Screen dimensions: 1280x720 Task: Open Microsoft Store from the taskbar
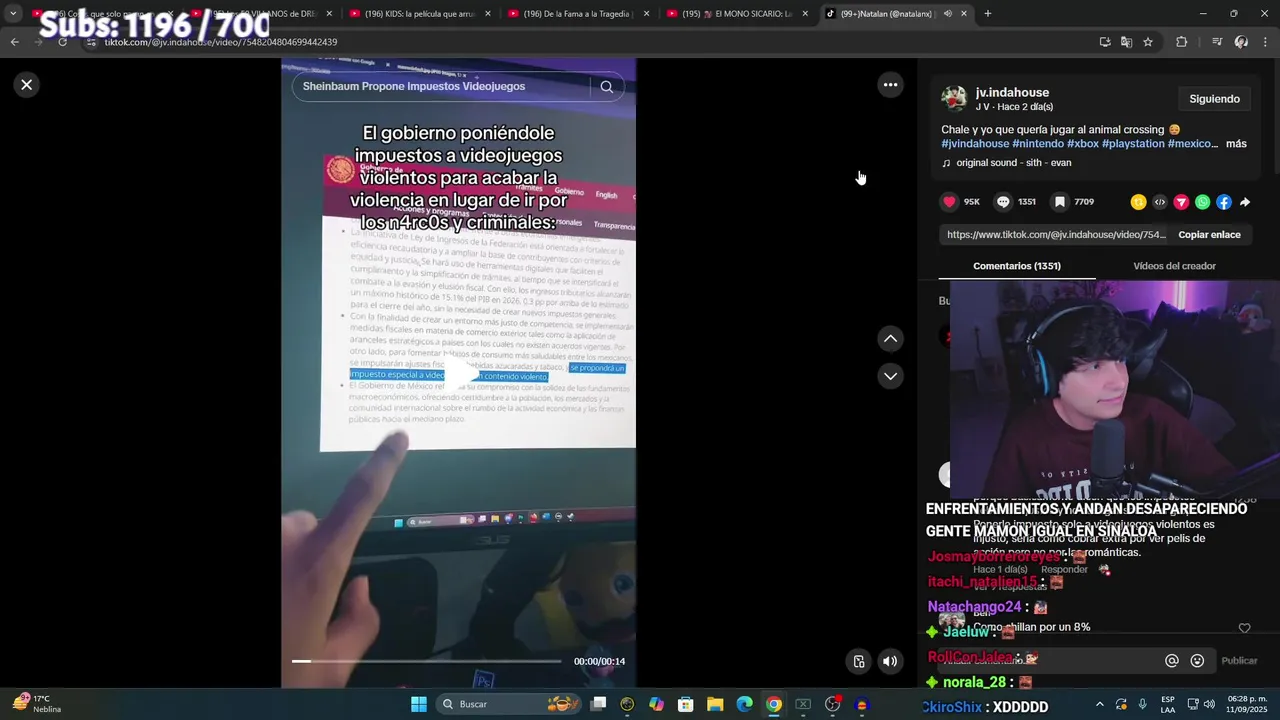[686, 705]
